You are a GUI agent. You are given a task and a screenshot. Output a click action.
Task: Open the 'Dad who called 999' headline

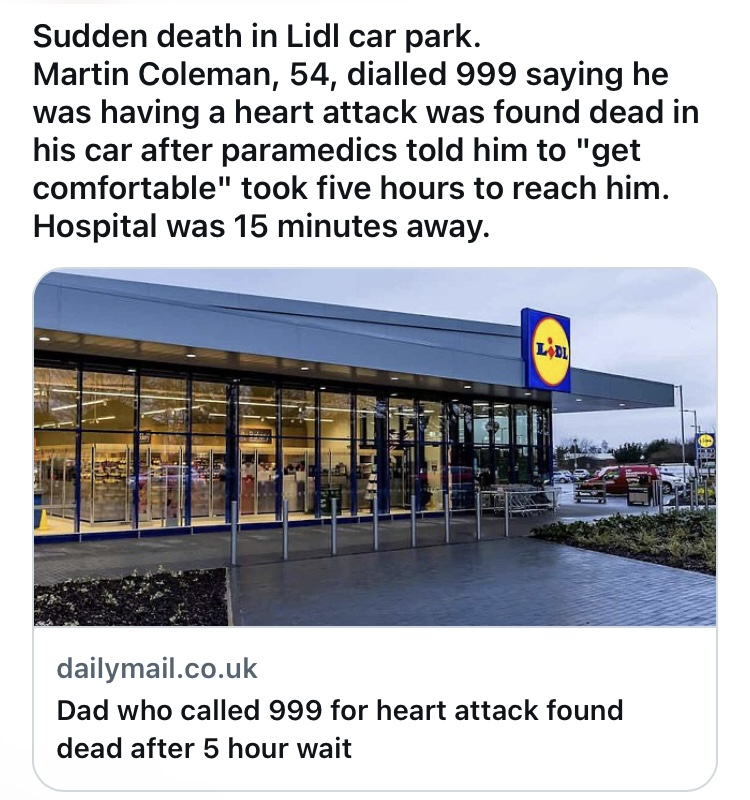tap(340, 729)
